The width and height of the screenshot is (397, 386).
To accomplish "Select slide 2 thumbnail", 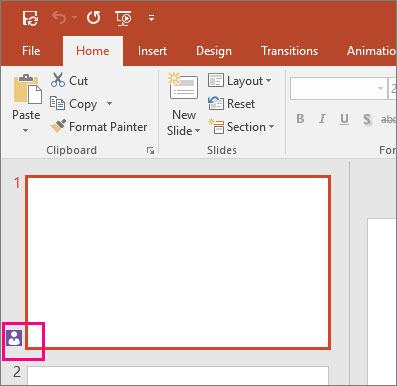I will [178, 376].
